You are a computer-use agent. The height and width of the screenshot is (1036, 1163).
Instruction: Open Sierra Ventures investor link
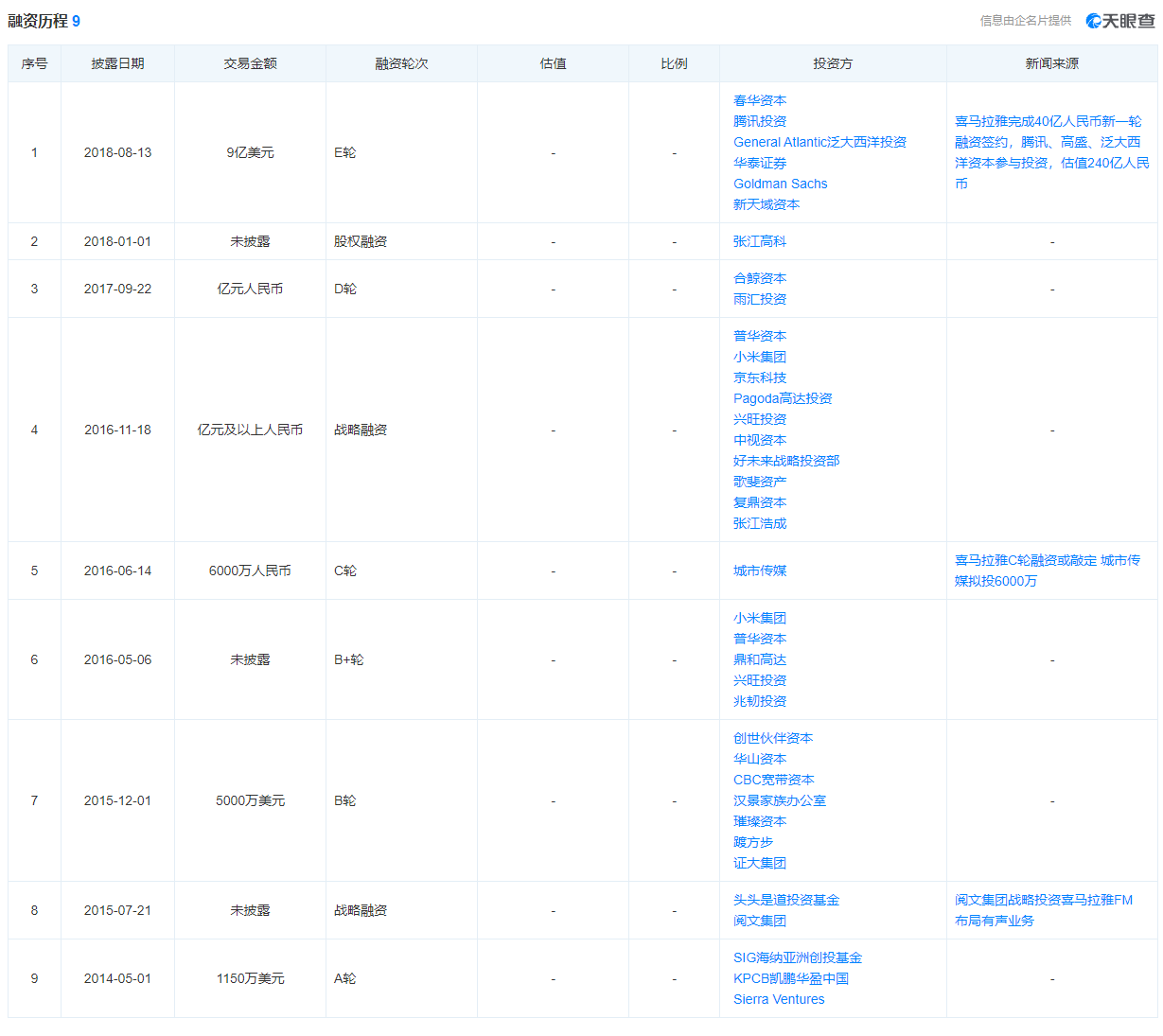tap(779, 999)
